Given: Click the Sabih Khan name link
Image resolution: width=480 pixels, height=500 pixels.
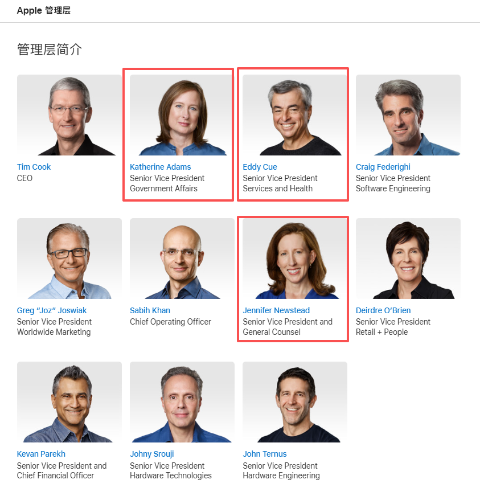Looking at the screenshot, I should 150,310.
